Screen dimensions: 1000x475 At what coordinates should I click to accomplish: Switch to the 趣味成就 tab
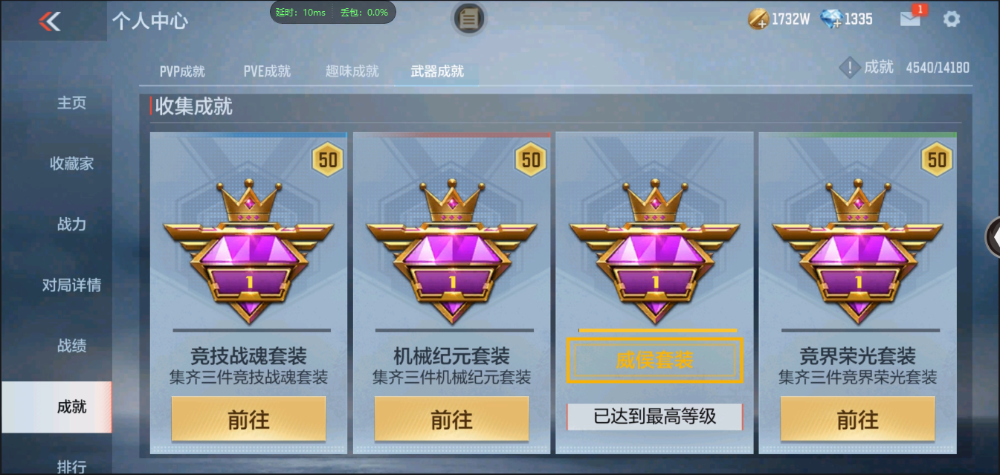(x=352, y=71)
